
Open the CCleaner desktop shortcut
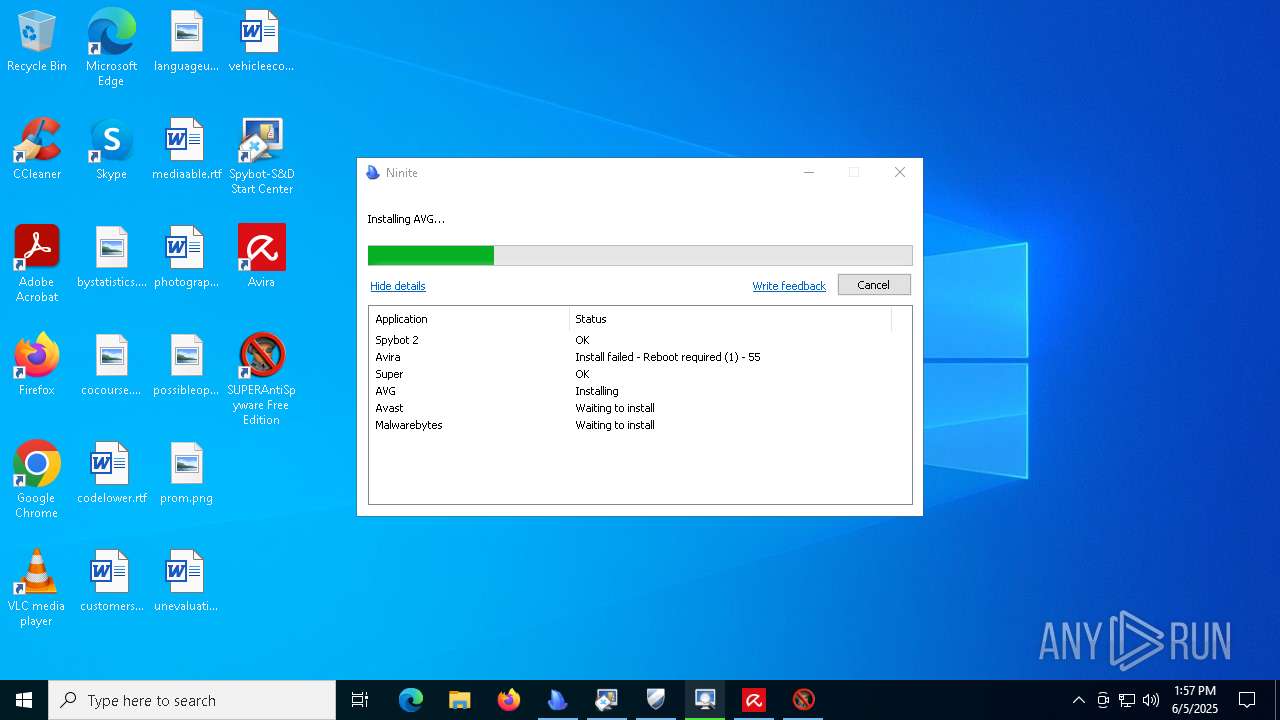click(x=37, y=150)
